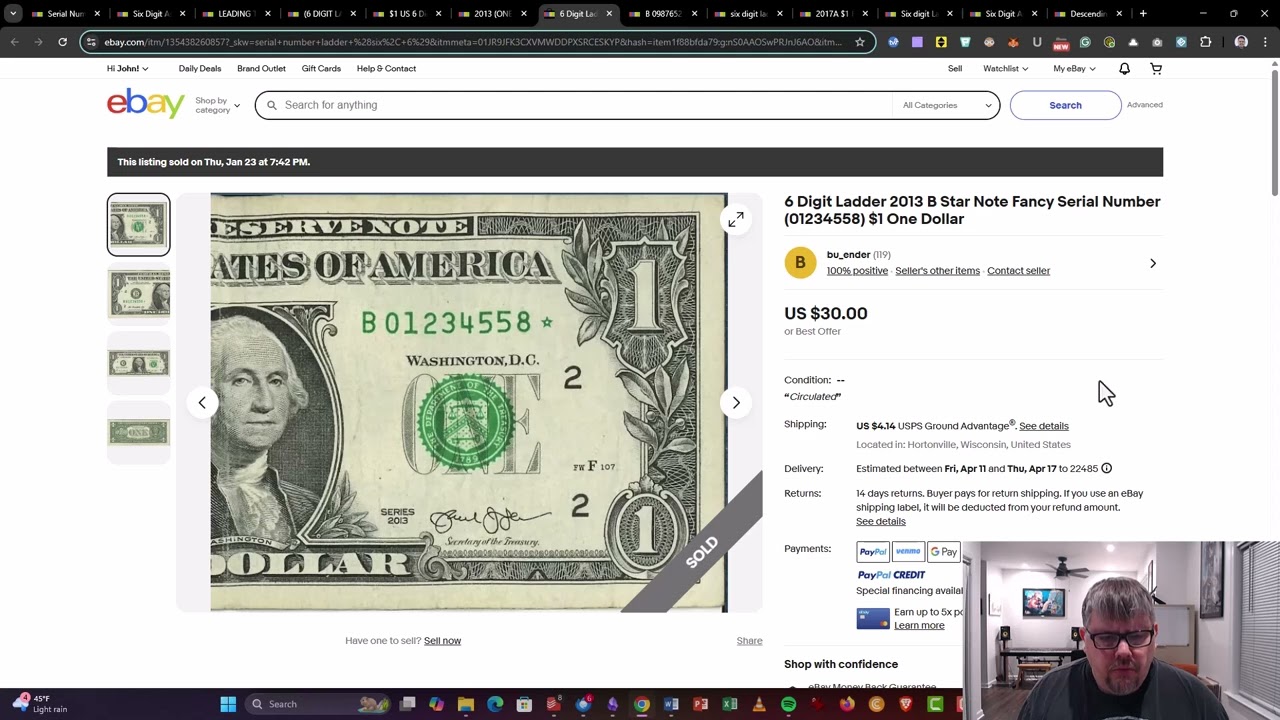The height and width of the screenshot is (720, 1280).
Task: Select fourth thumbnail of bill back
Action: point(139,433)
